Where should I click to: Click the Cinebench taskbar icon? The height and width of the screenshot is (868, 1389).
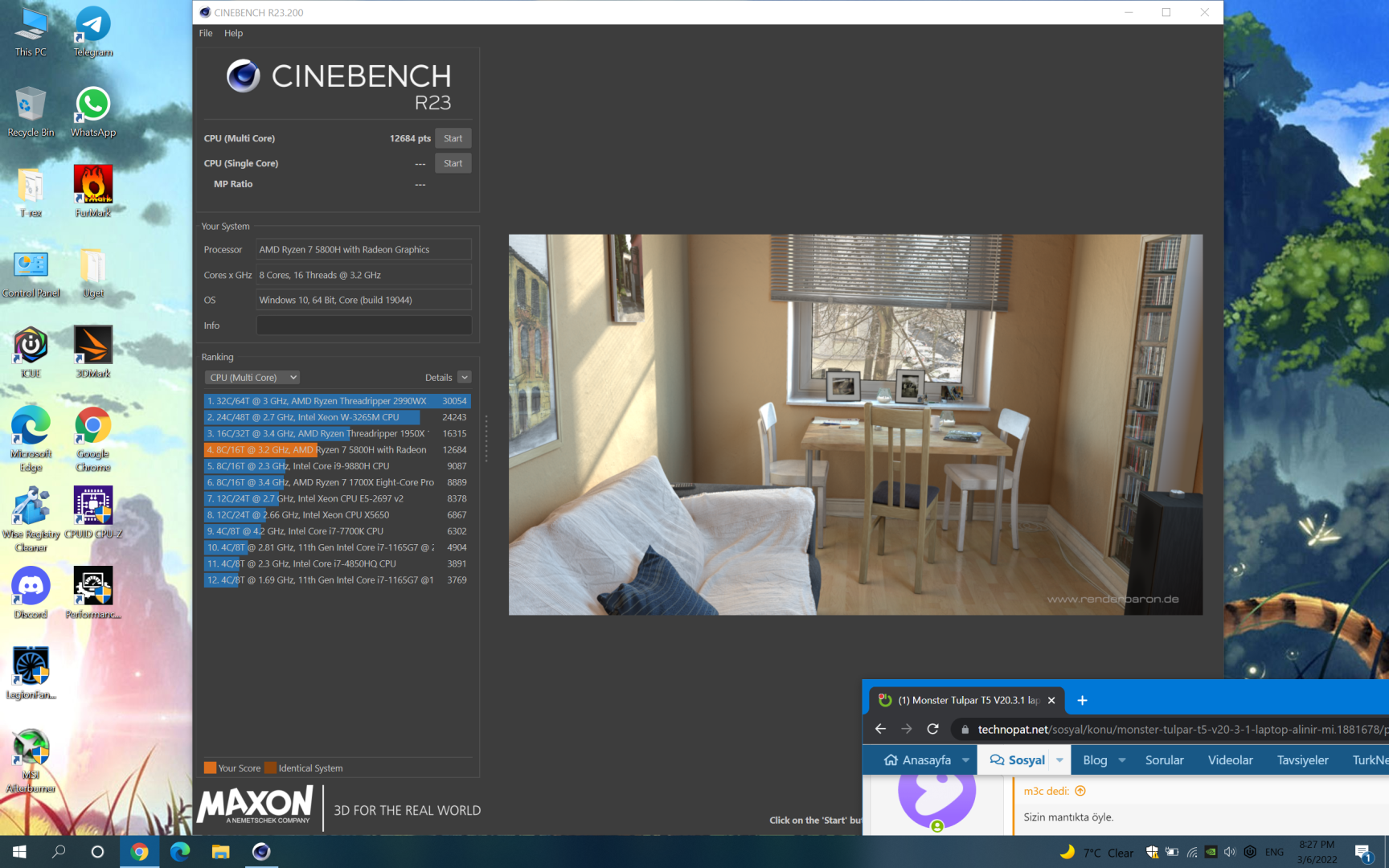(x=261, y=852)
